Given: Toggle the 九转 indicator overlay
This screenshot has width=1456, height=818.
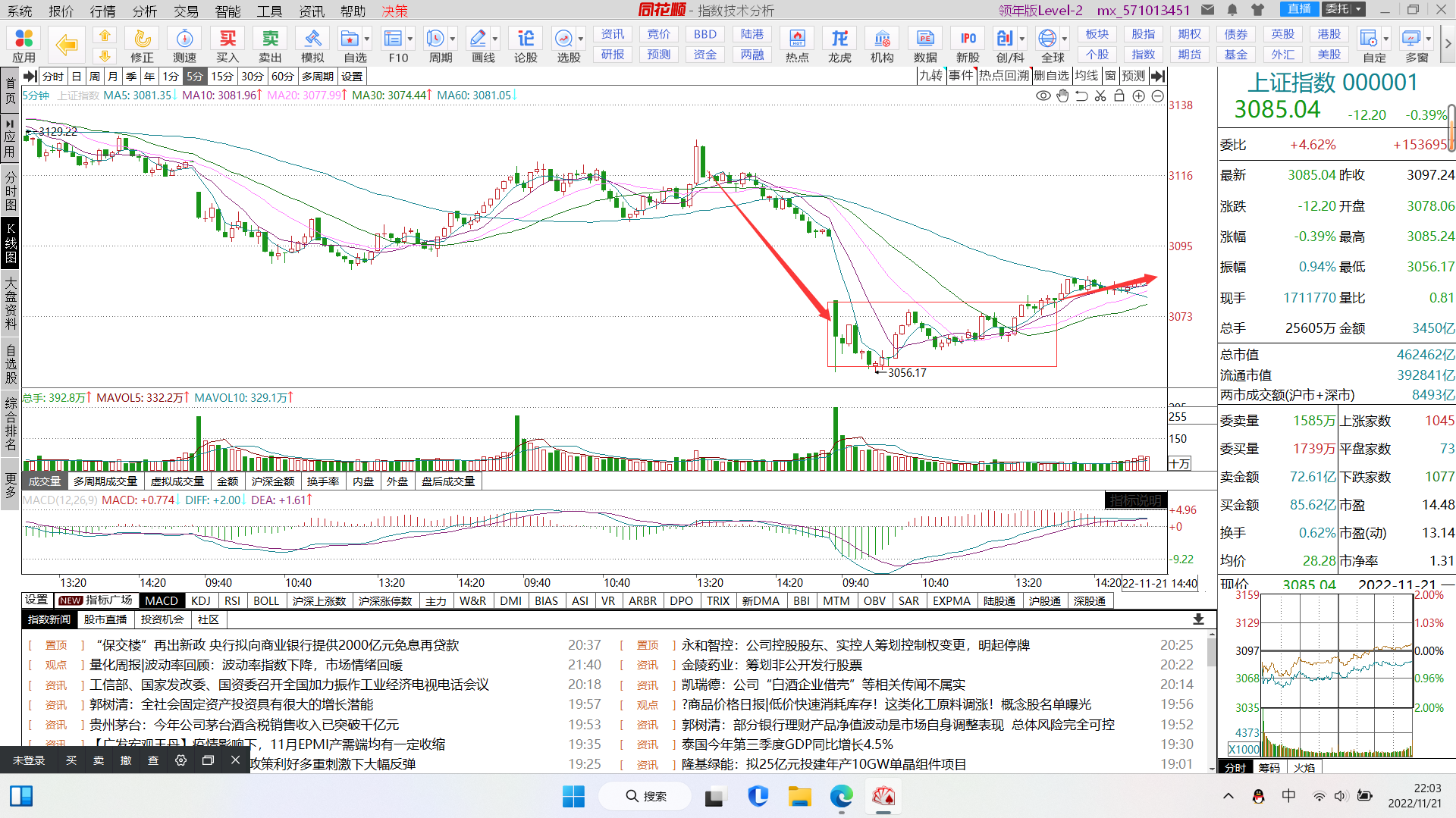Looking at the screenshot, I should [930, 76].
